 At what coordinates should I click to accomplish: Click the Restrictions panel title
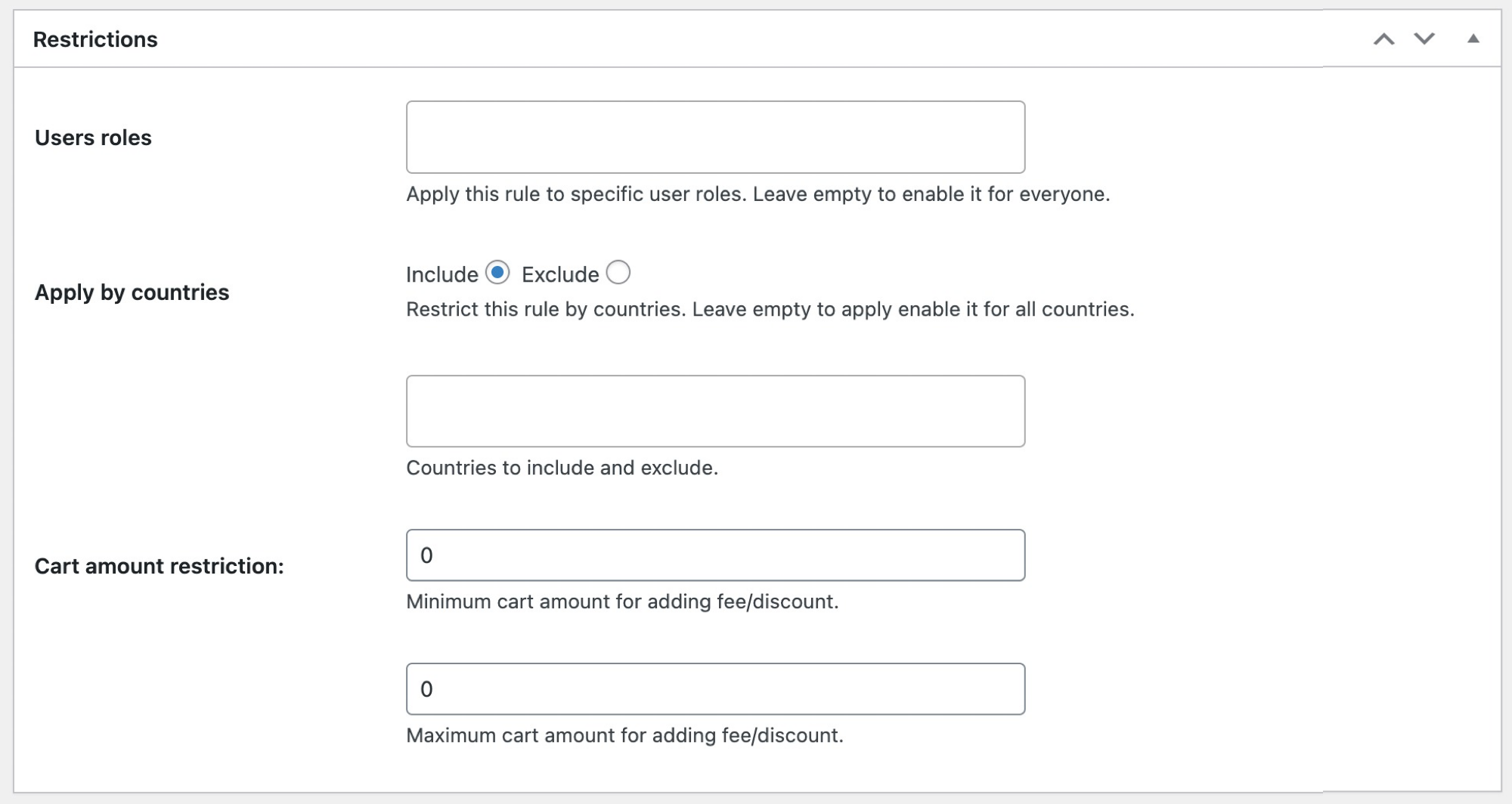[x=95, y=39]
